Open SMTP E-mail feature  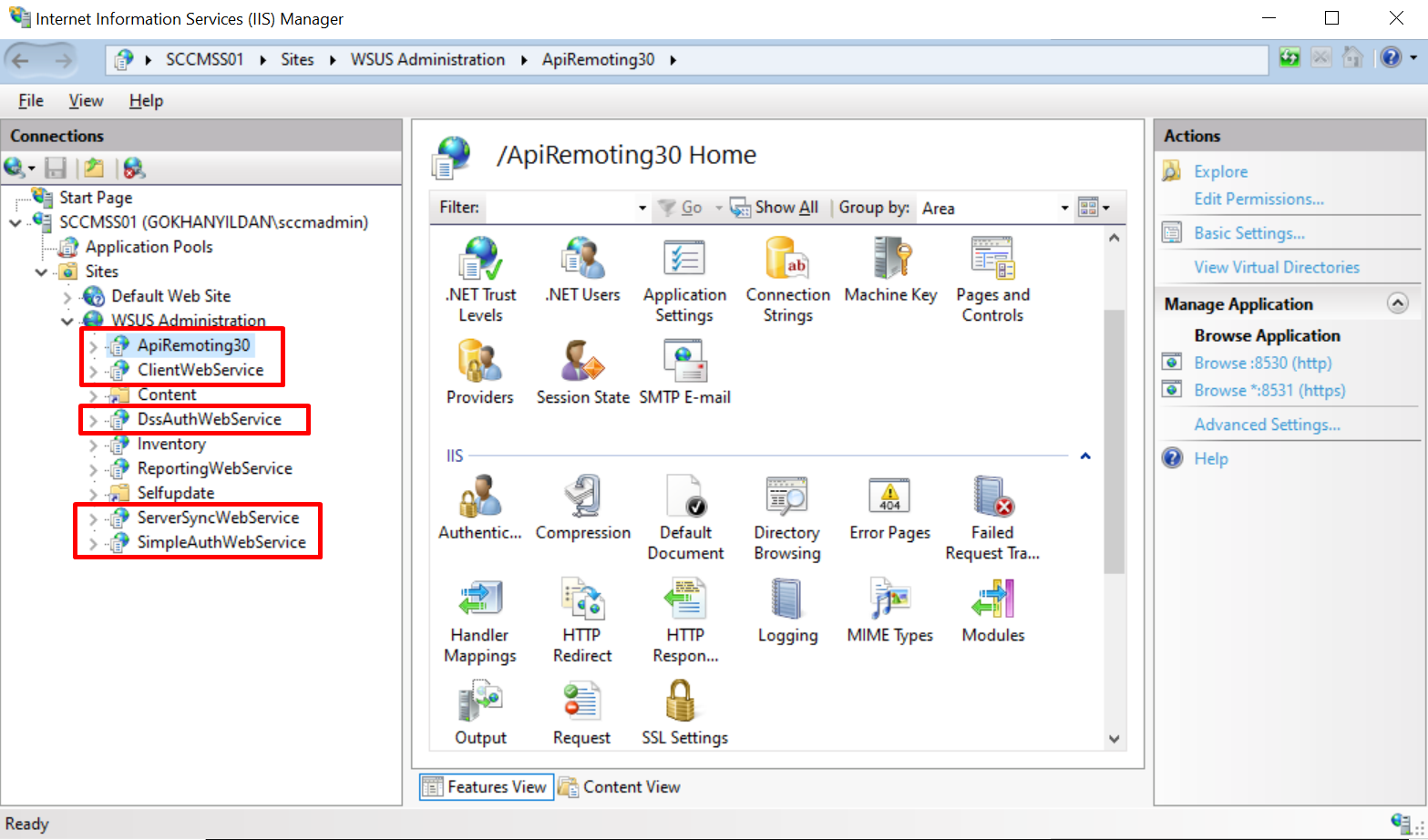(x=684, y=372)
